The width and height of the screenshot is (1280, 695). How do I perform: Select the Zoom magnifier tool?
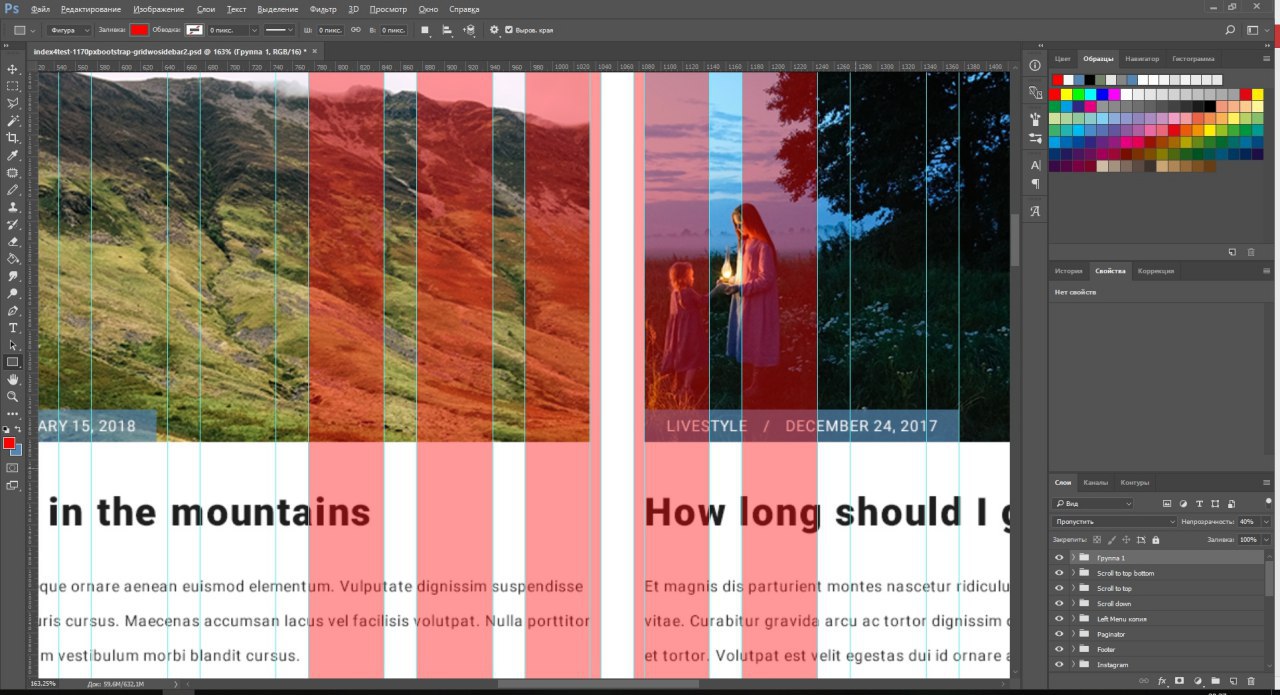(x=13, y=396)
